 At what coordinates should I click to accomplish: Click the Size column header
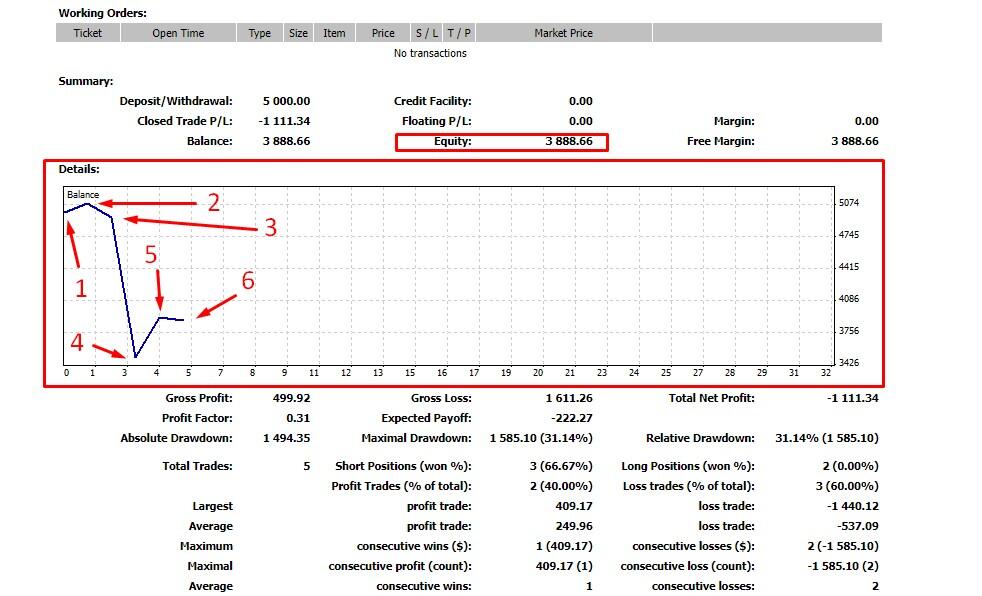point(297,32)
